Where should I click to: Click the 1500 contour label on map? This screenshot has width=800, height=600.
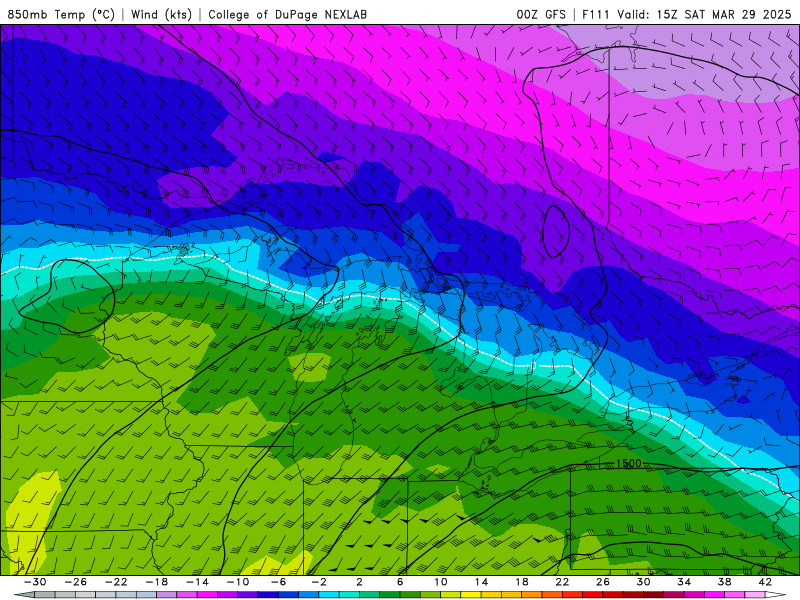[629, 463]
